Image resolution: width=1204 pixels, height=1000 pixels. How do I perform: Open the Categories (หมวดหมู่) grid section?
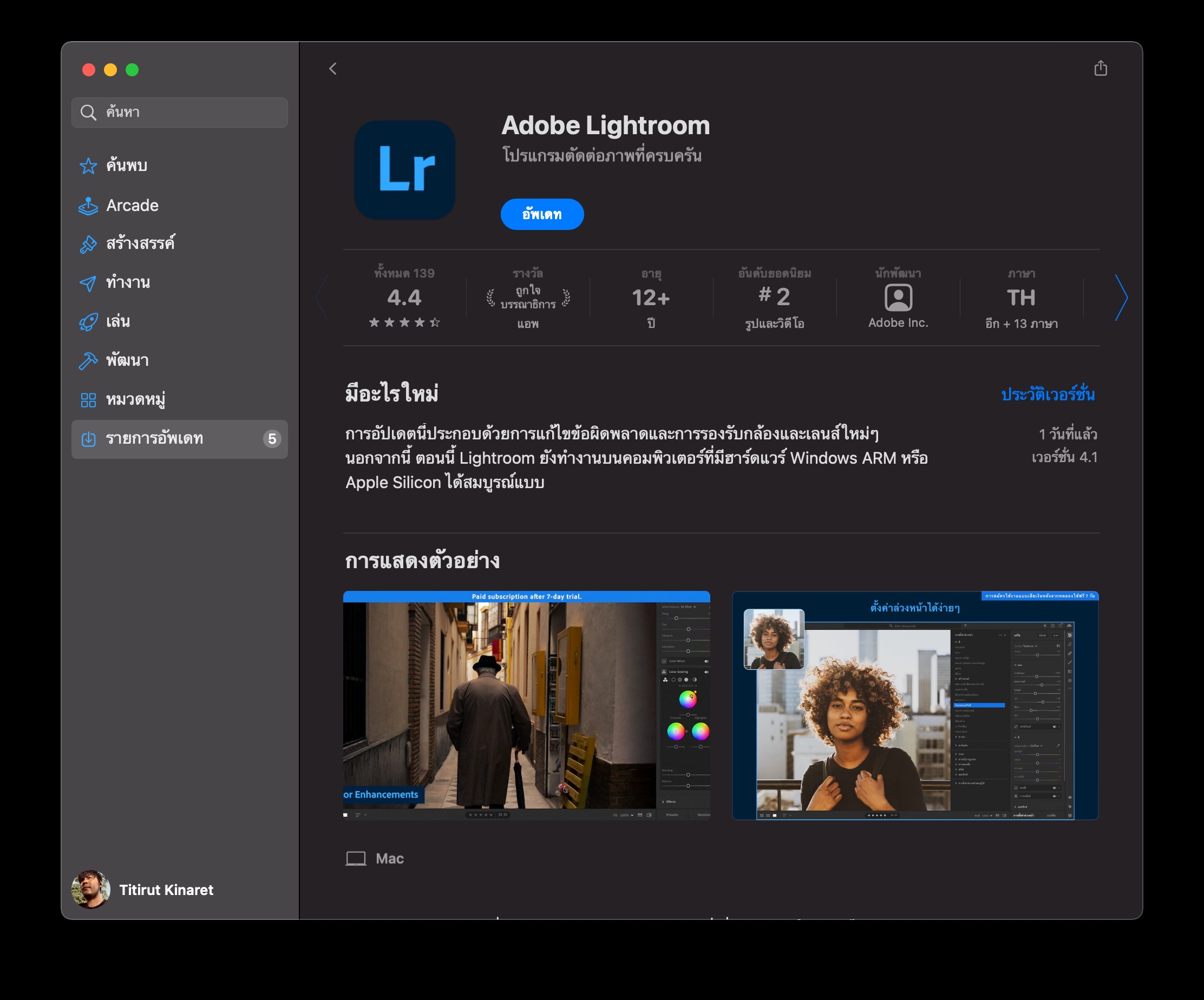tap(135, 399)
